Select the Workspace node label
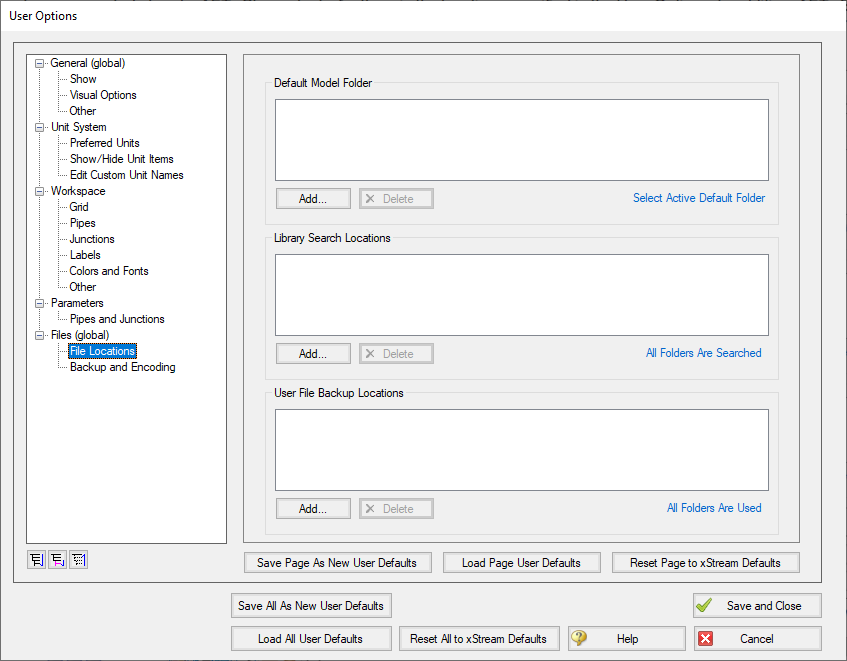 click(78, 191)
